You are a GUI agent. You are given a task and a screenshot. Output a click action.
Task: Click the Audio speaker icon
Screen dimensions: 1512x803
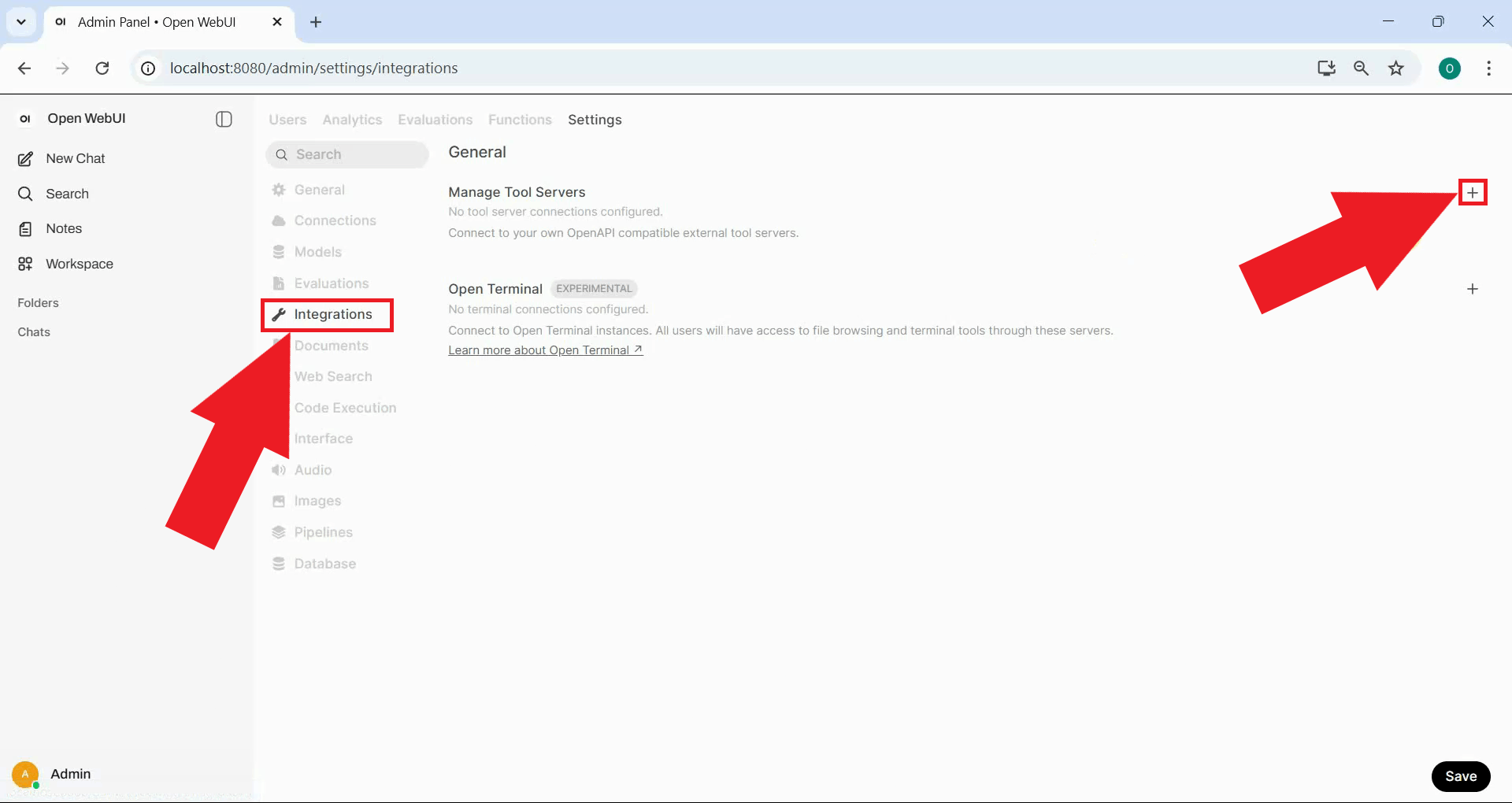279,470
